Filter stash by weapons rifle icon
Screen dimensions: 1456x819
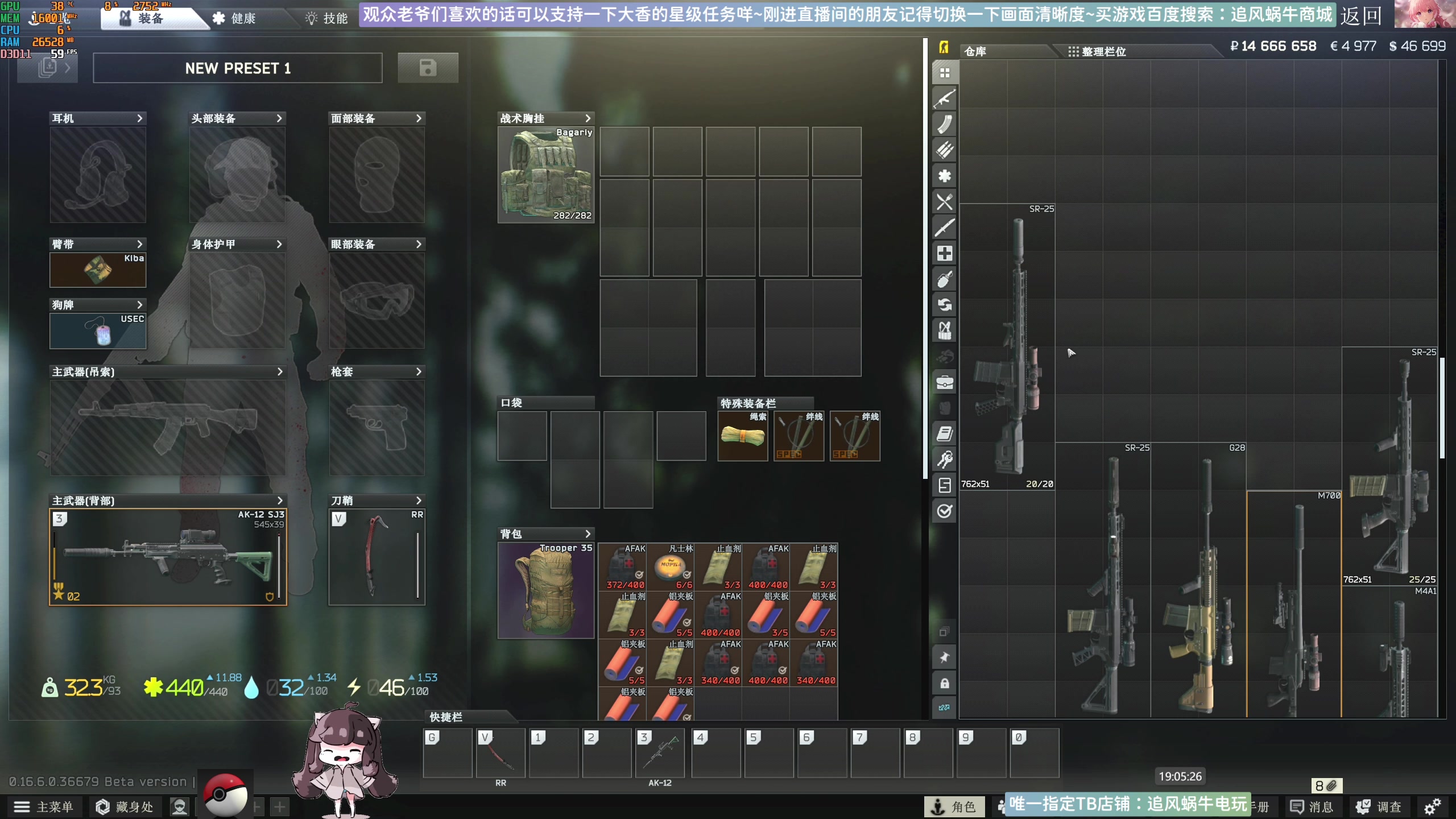pyautogui.click(x=945, y=98)
